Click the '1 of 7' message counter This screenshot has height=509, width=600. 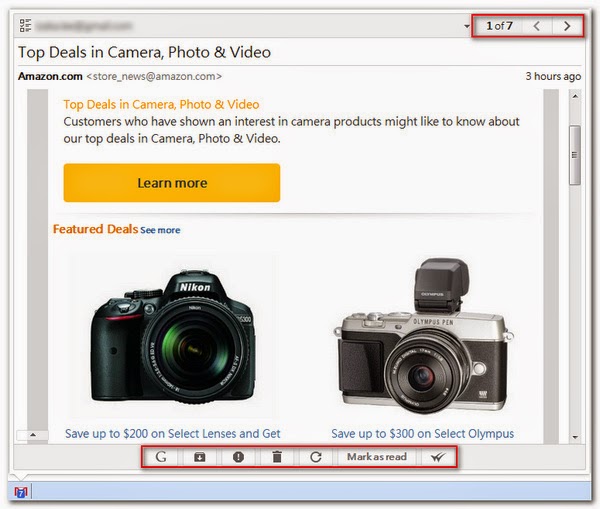point(499,26)
